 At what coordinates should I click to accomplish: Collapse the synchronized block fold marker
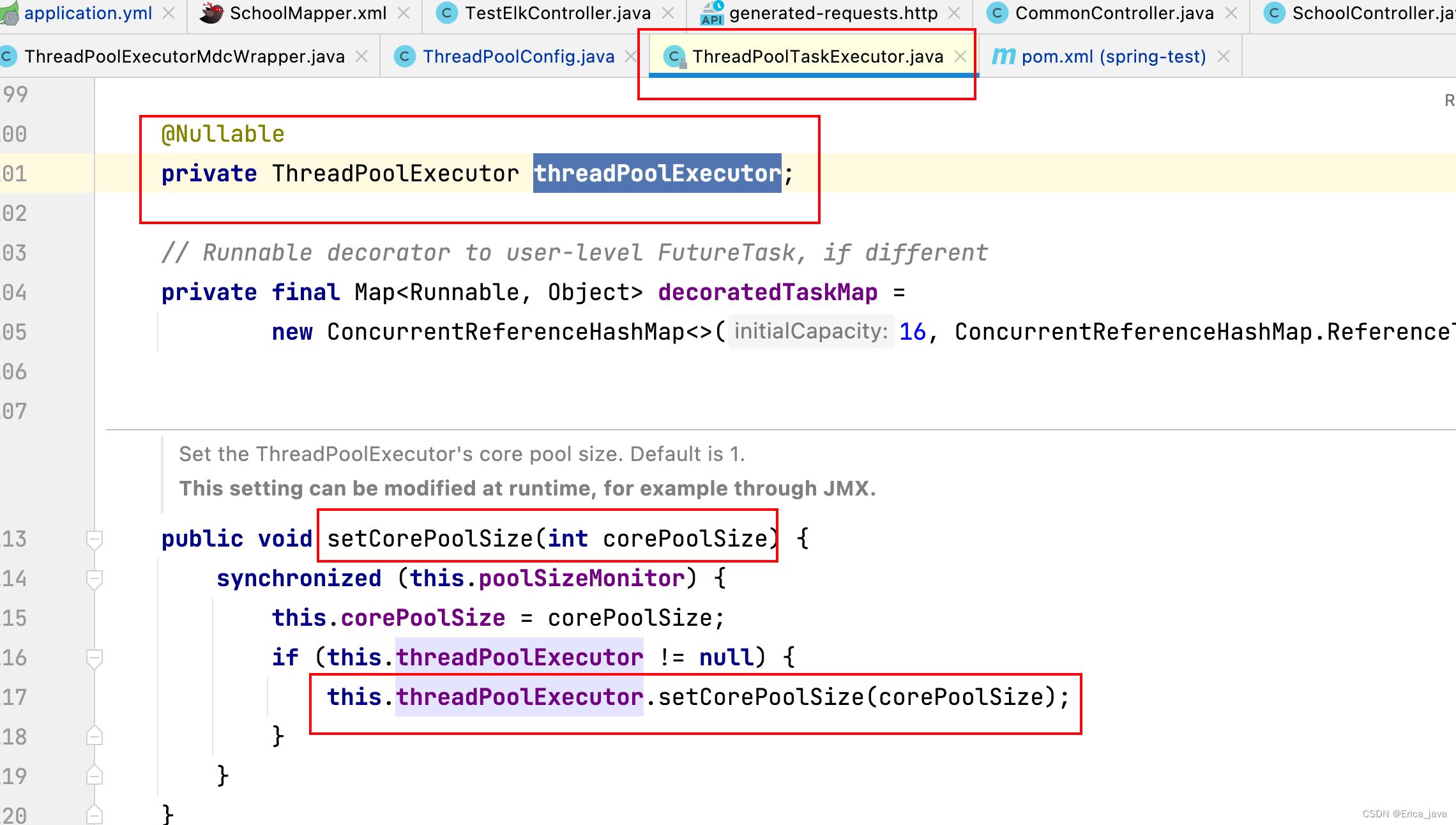pyautogui.click(x=94, y=579)
